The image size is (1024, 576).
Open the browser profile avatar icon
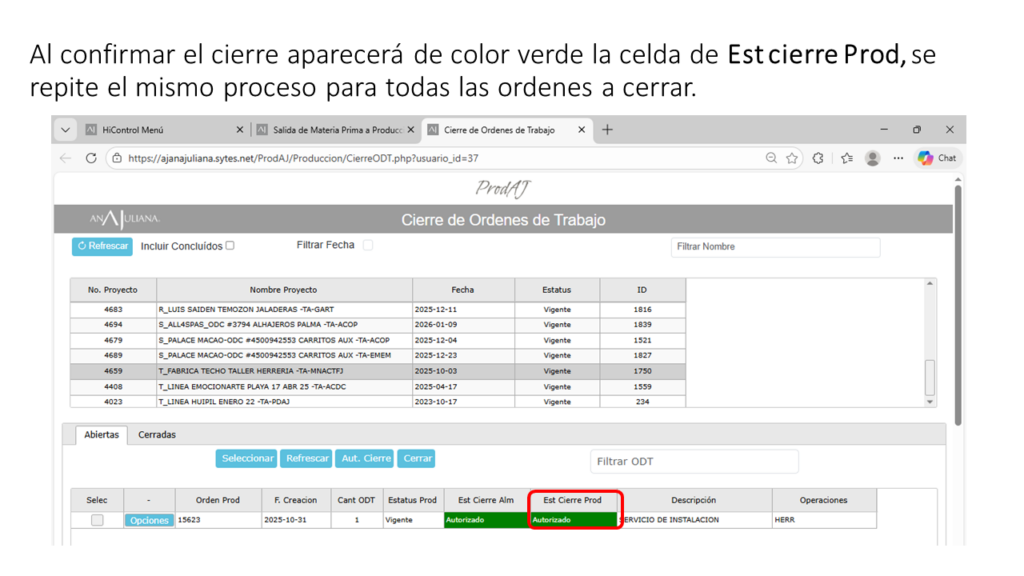[873, 158]
